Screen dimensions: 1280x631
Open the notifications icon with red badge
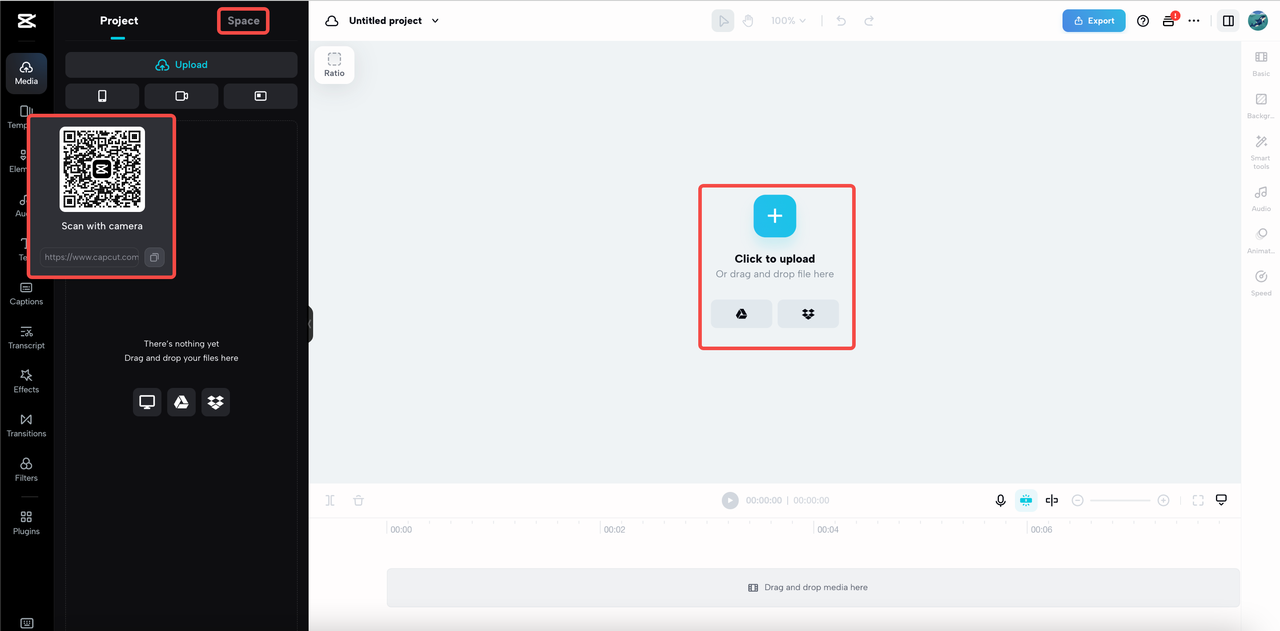click(x=1169, y=20)
